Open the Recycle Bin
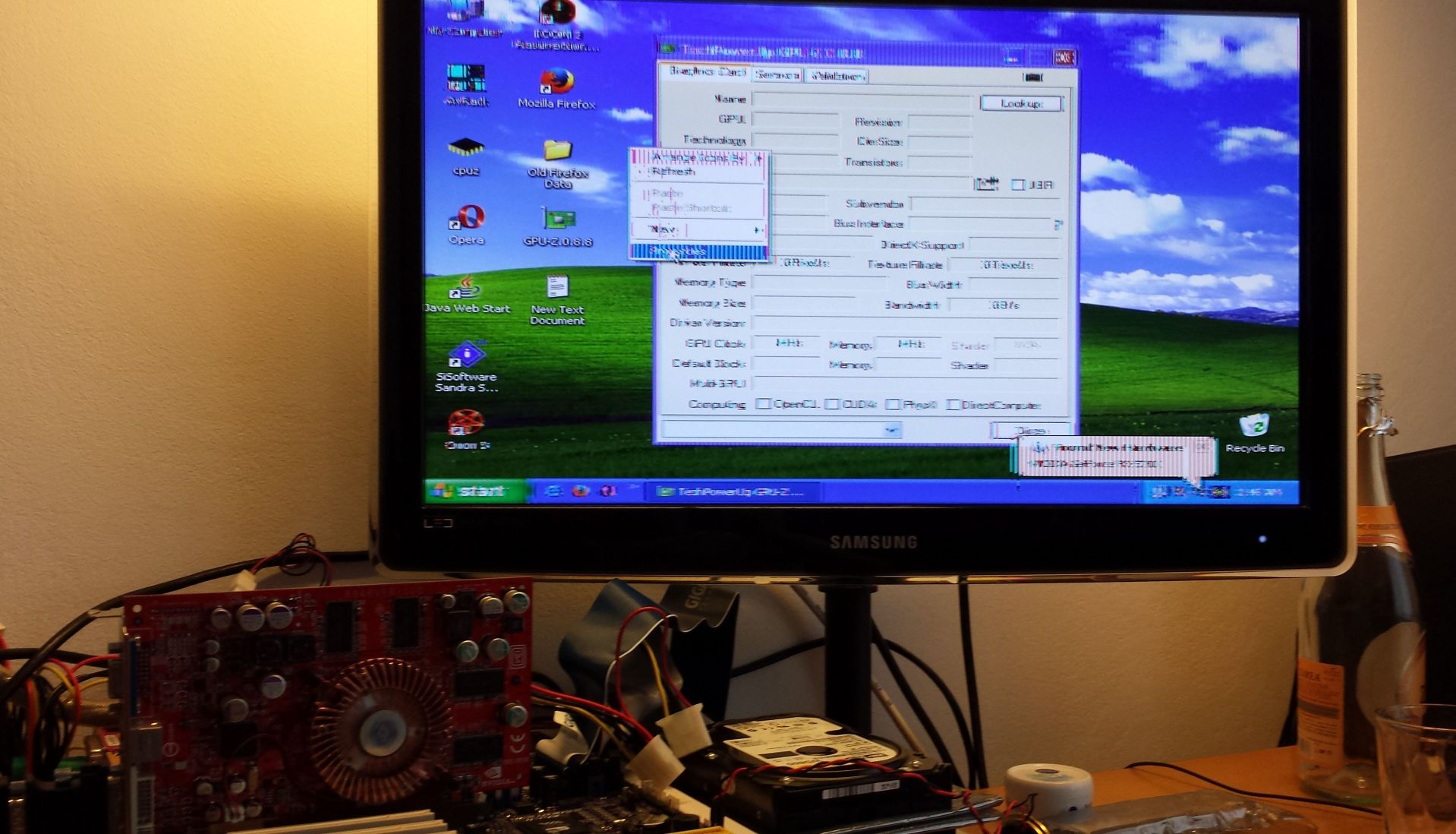This screenshot has width=1456, height=834. pyautogui.click(x=1254, y=433)
